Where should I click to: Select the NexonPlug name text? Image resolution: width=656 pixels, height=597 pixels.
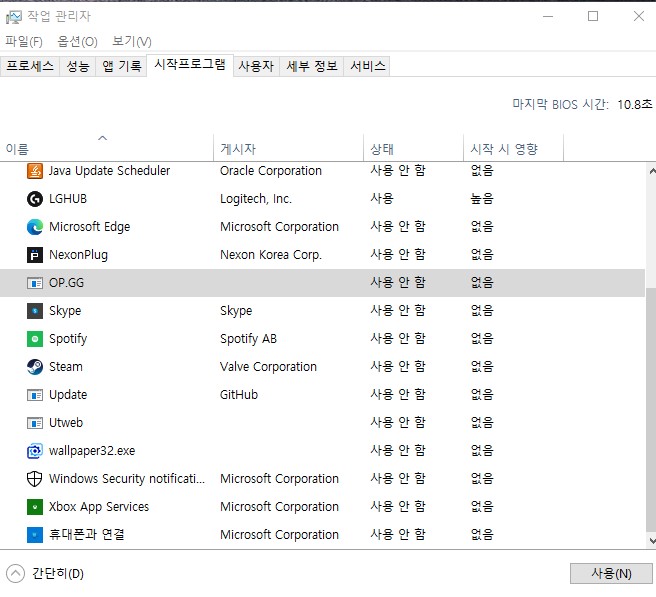pos(78,255)
